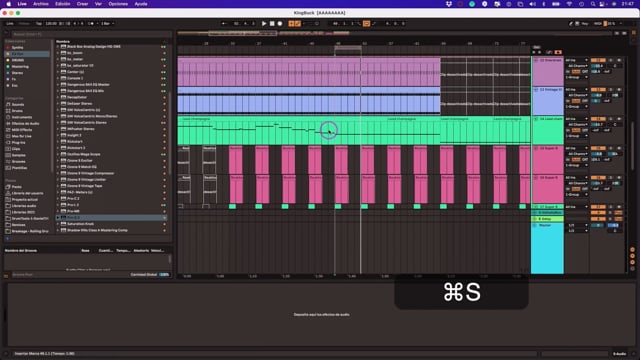Open the Crear menu

click(82, 4)
